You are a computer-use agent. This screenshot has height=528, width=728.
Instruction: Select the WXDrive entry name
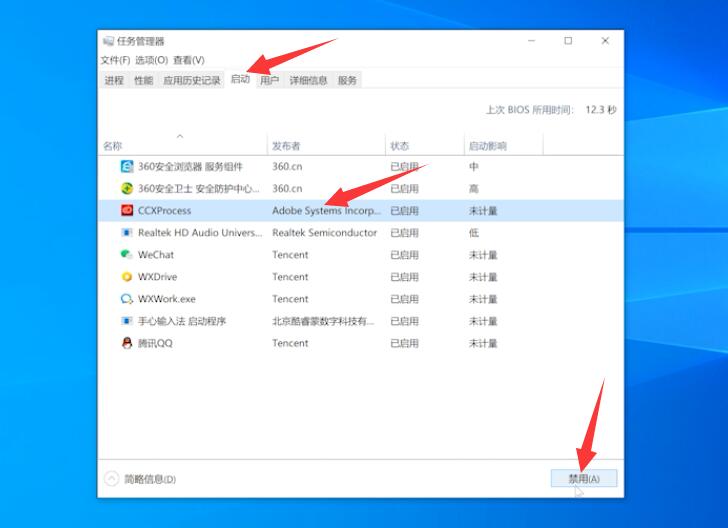point(157,276)
